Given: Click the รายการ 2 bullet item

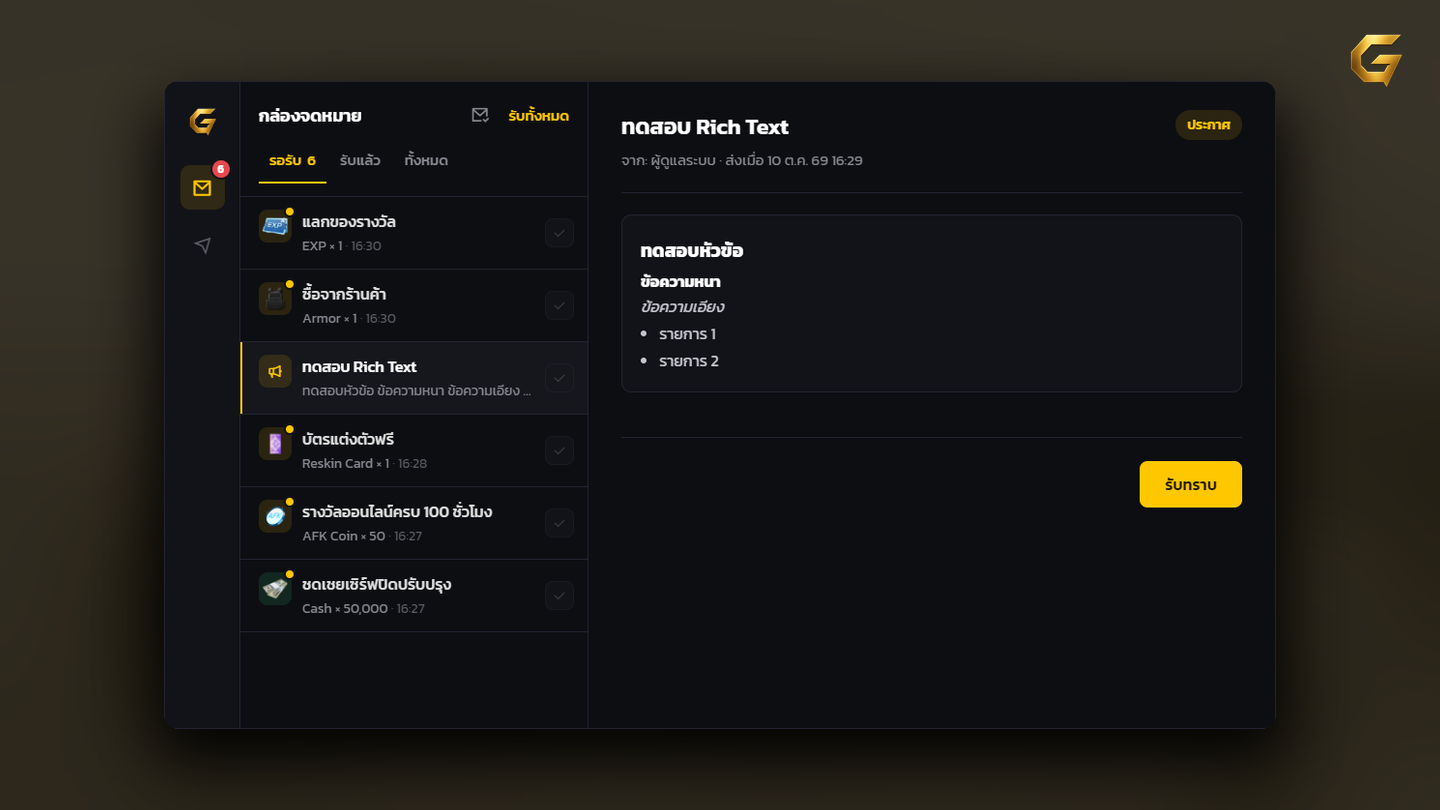Looking at the screenshot, I should (689, 361).
